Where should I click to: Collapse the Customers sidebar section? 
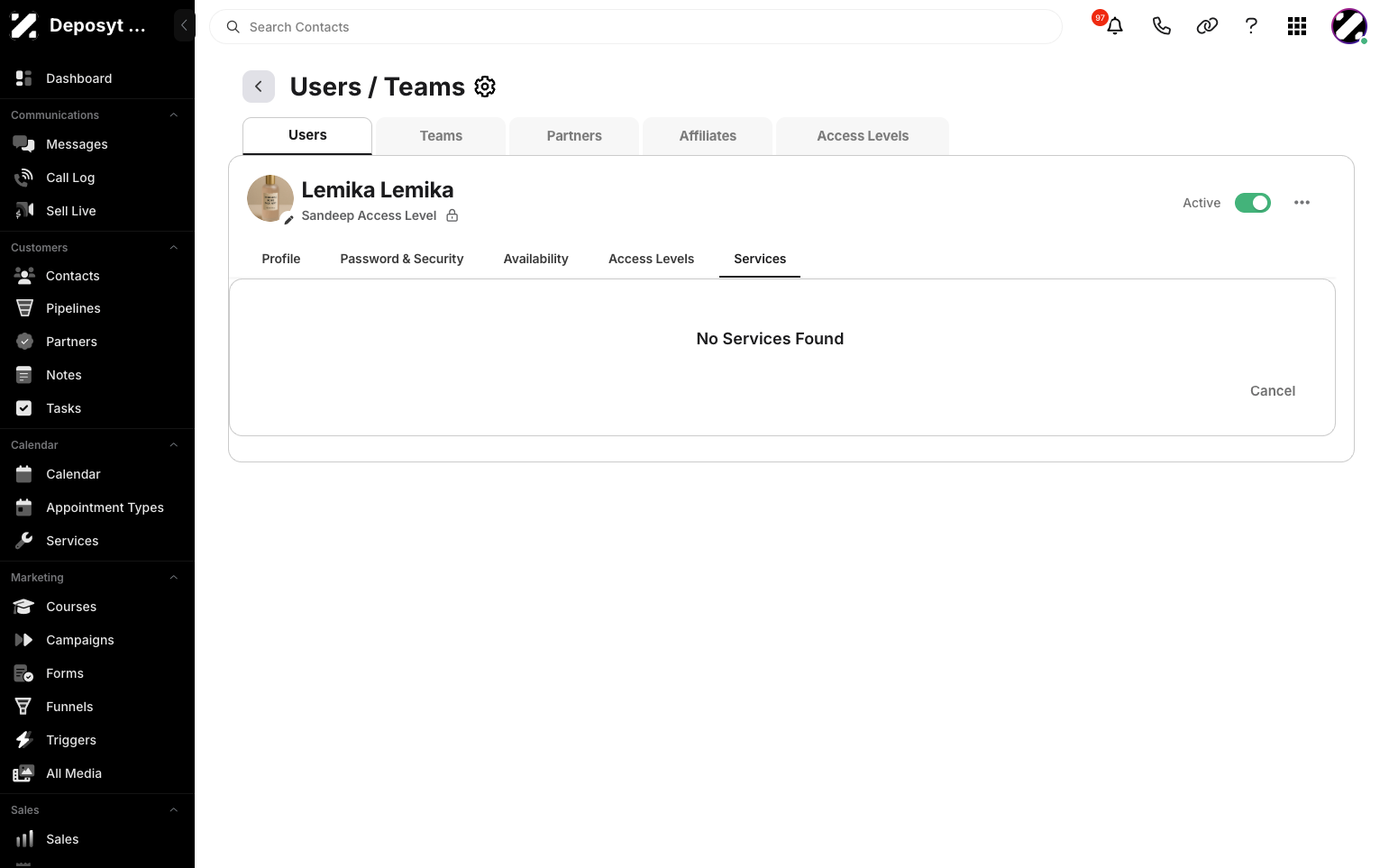tap(174, 248)
